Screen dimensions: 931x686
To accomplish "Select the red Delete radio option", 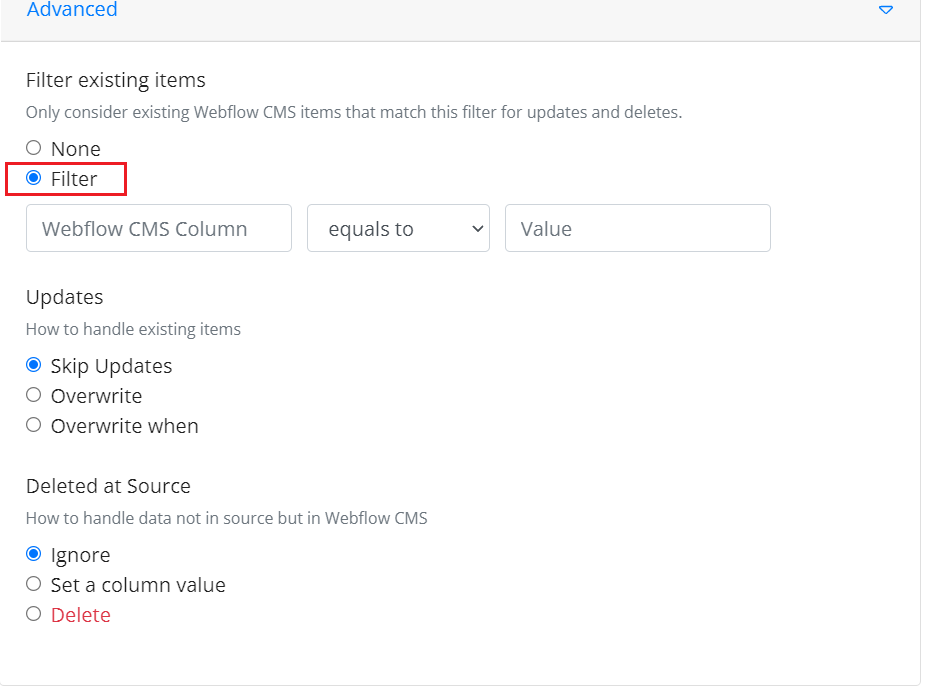I will coord(34,614).
